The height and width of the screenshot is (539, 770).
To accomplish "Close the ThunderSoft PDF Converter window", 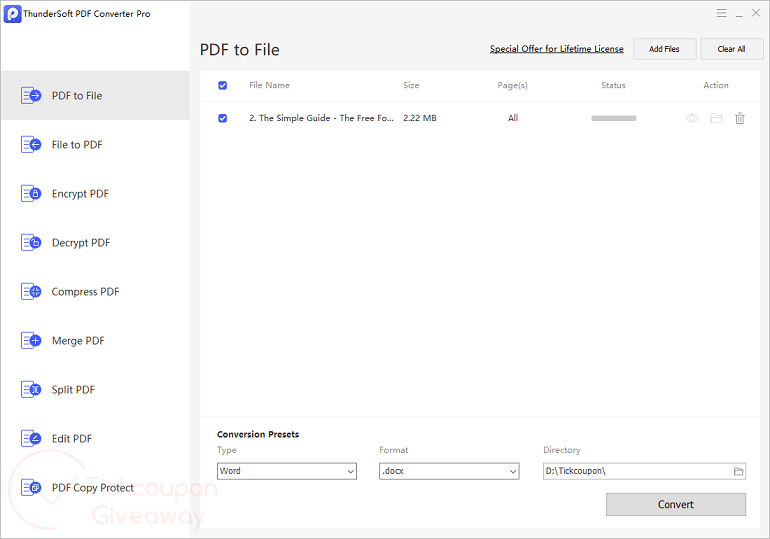I will pos(756,13).
